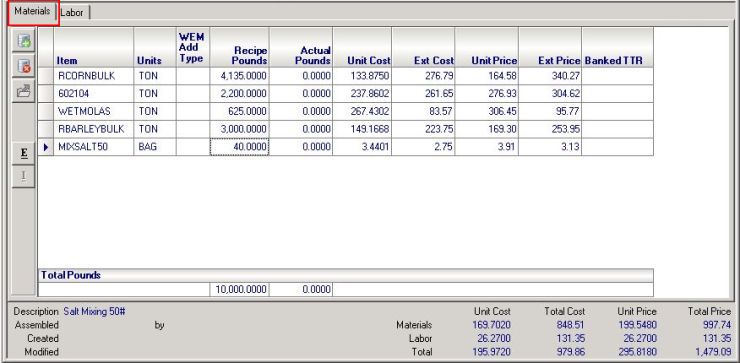Click the unit cost 3.4401 cell
This screenshot has height=363, width=740.
pos(362,147)
